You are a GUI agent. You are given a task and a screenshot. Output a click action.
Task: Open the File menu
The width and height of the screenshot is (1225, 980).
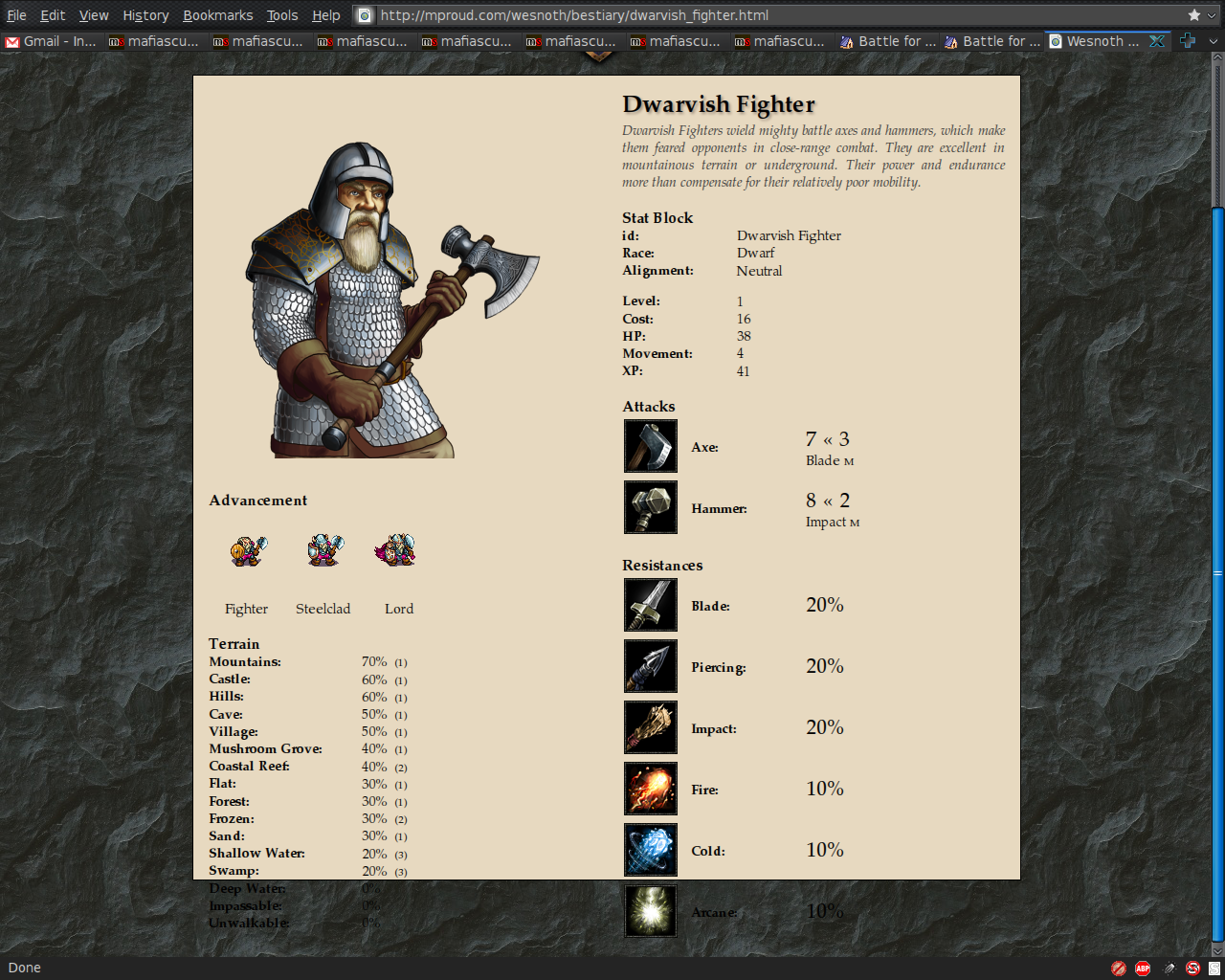click(x=16, y=15)
